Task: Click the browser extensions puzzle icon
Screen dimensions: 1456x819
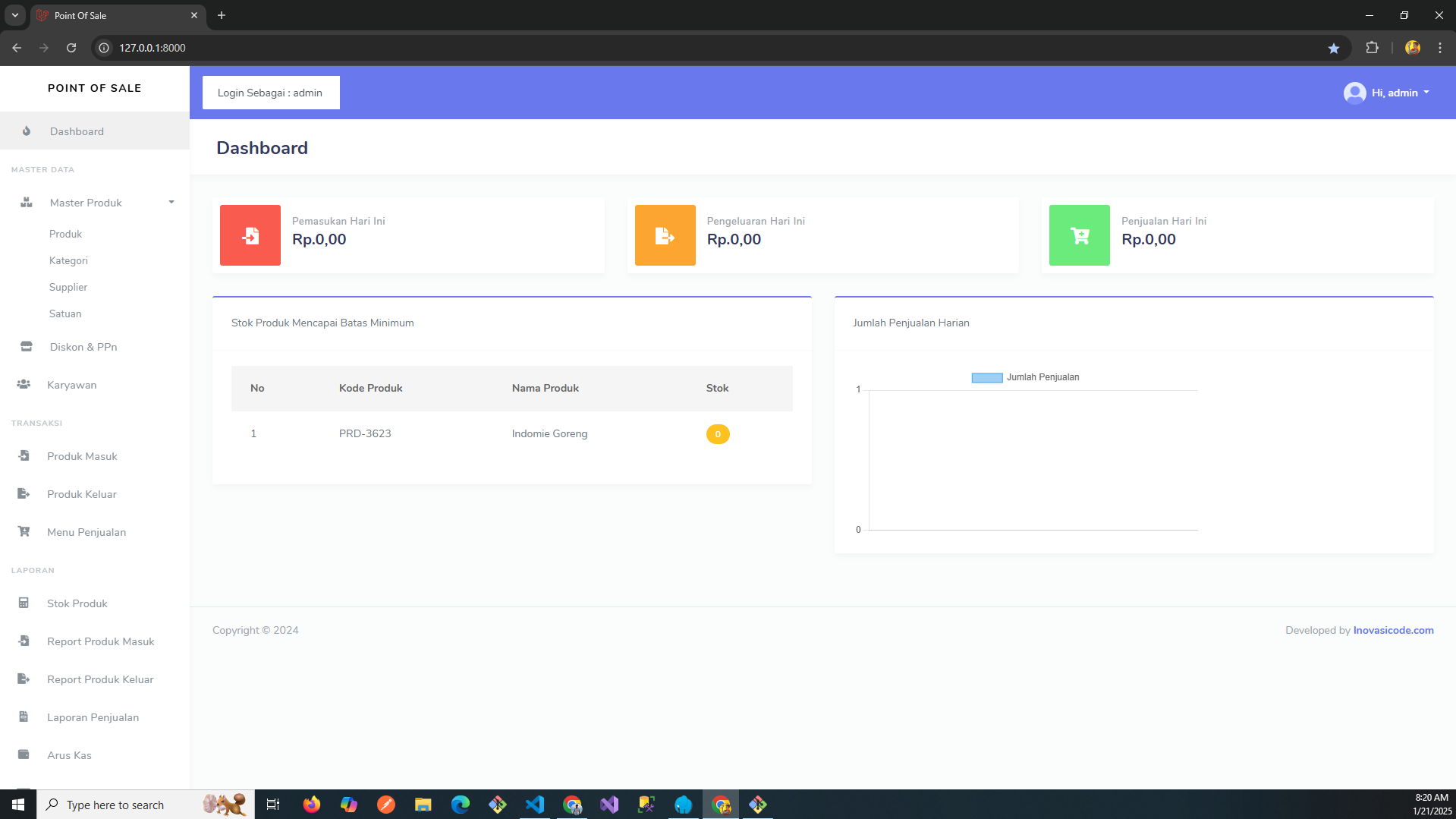Action: point(1372,48)
